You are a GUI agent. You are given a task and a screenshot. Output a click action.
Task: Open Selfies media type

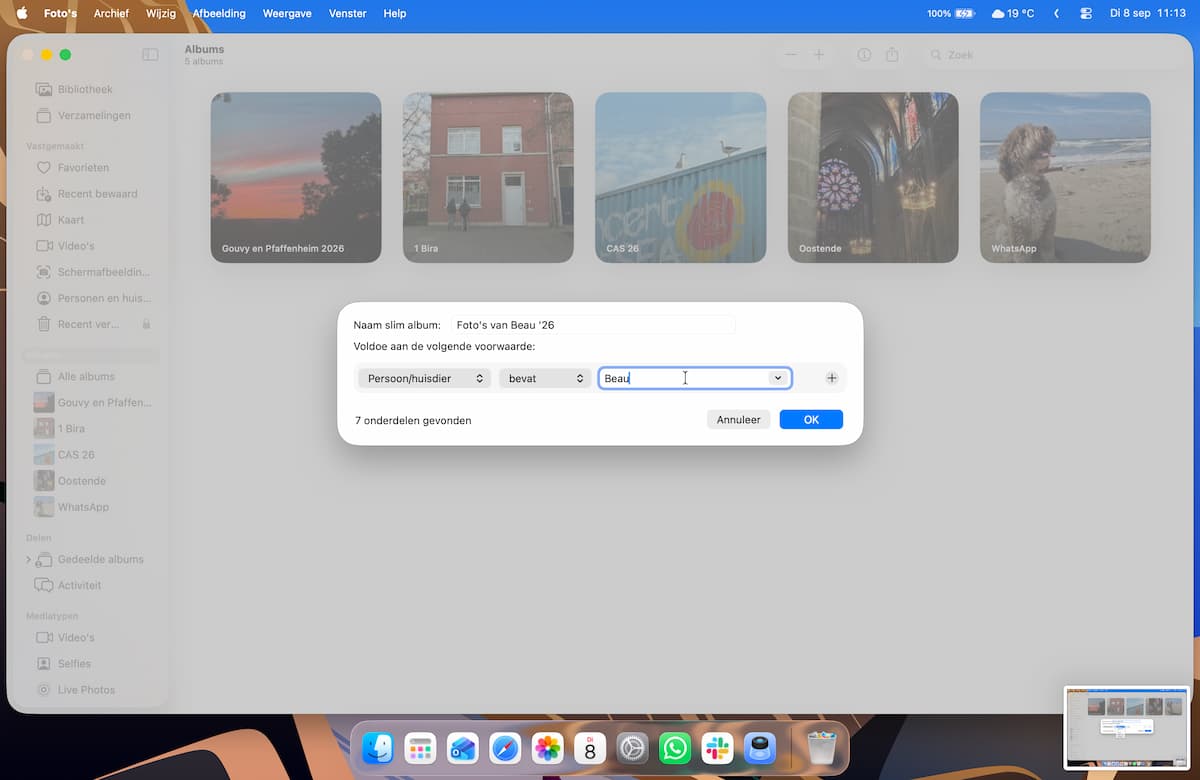tap(74, 663)
